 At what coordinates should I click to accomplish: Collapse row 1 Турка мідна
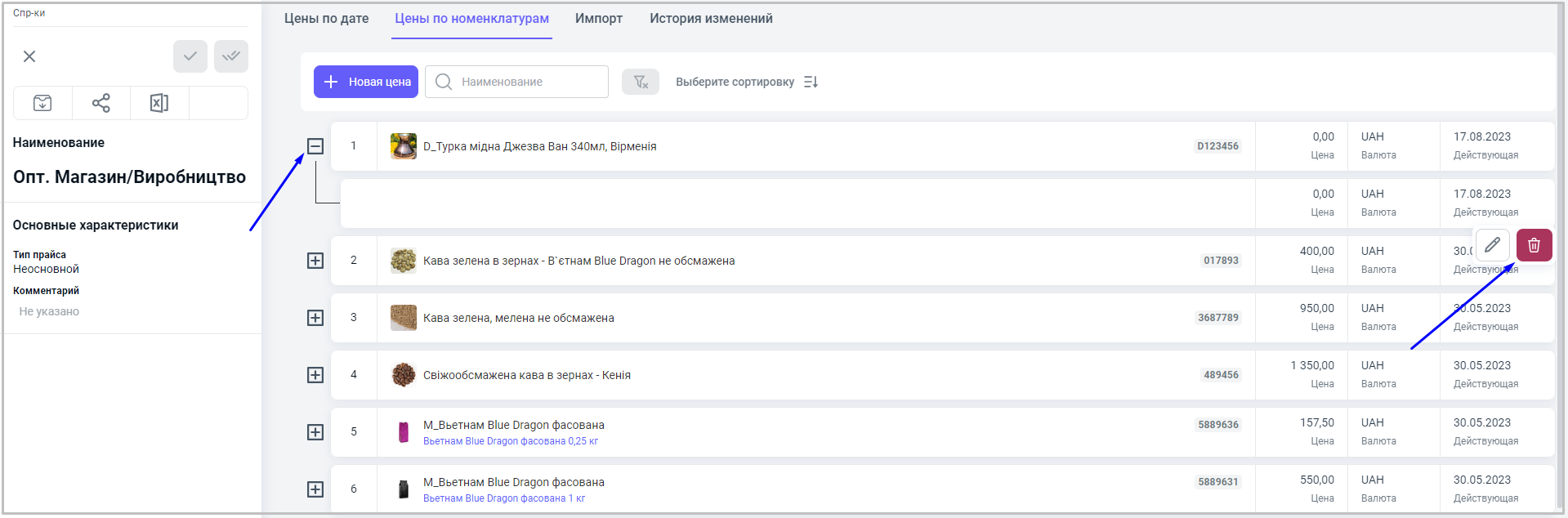pos(315,146)
